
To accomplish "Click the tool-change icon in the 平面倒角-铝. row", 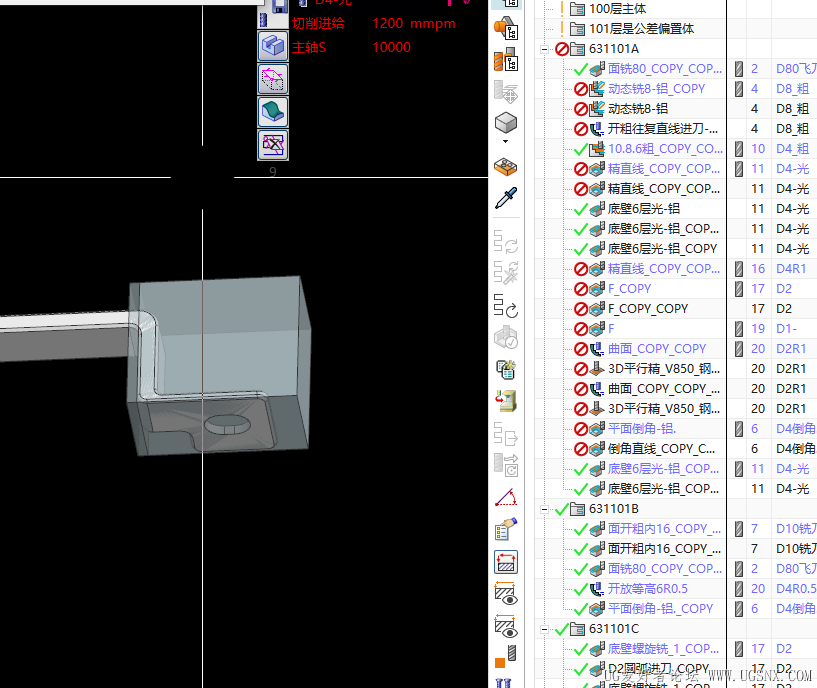I will click(x=738, y=428).
